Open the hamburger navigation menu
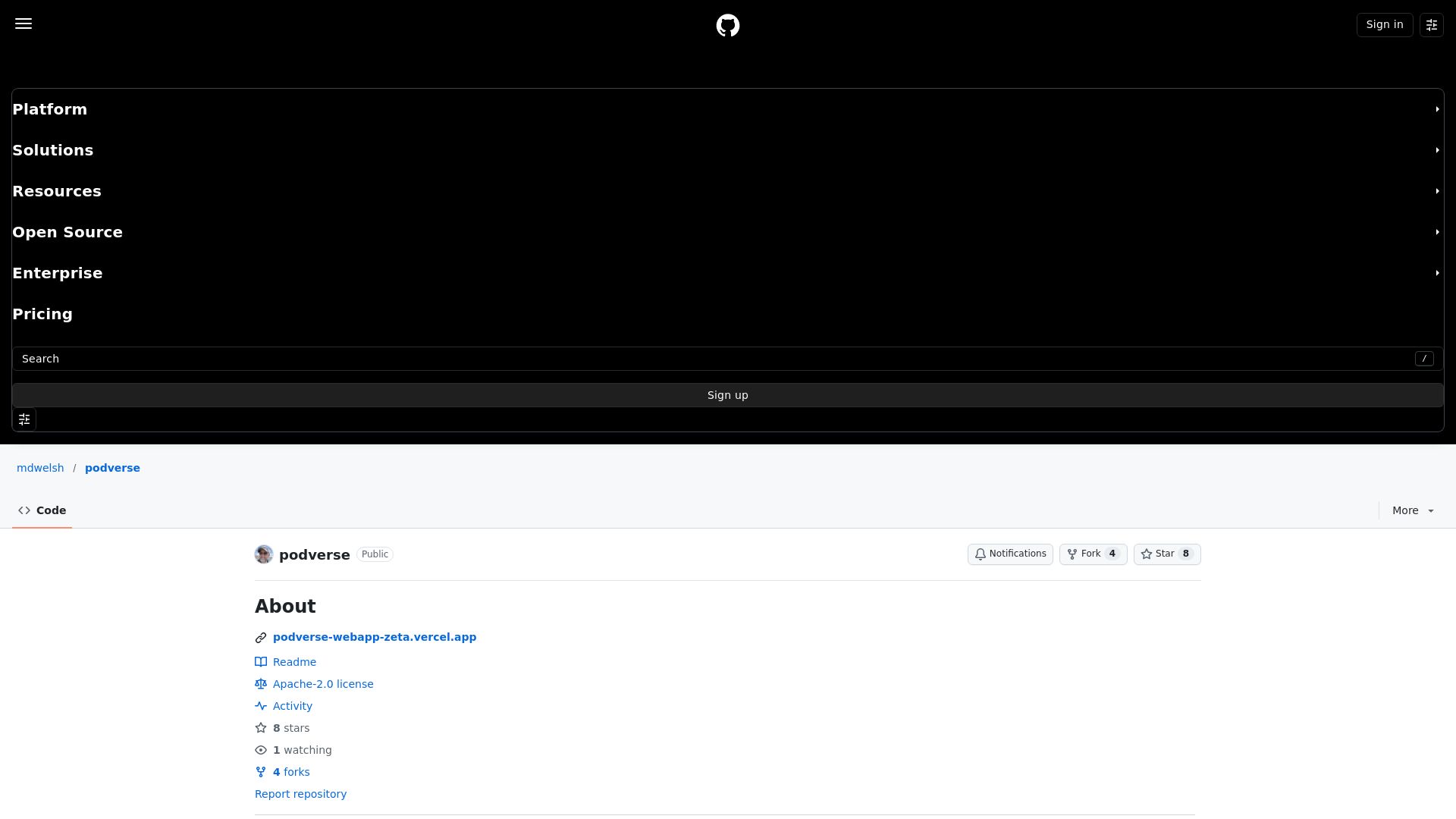1456x819 pixels. [24, 24]
